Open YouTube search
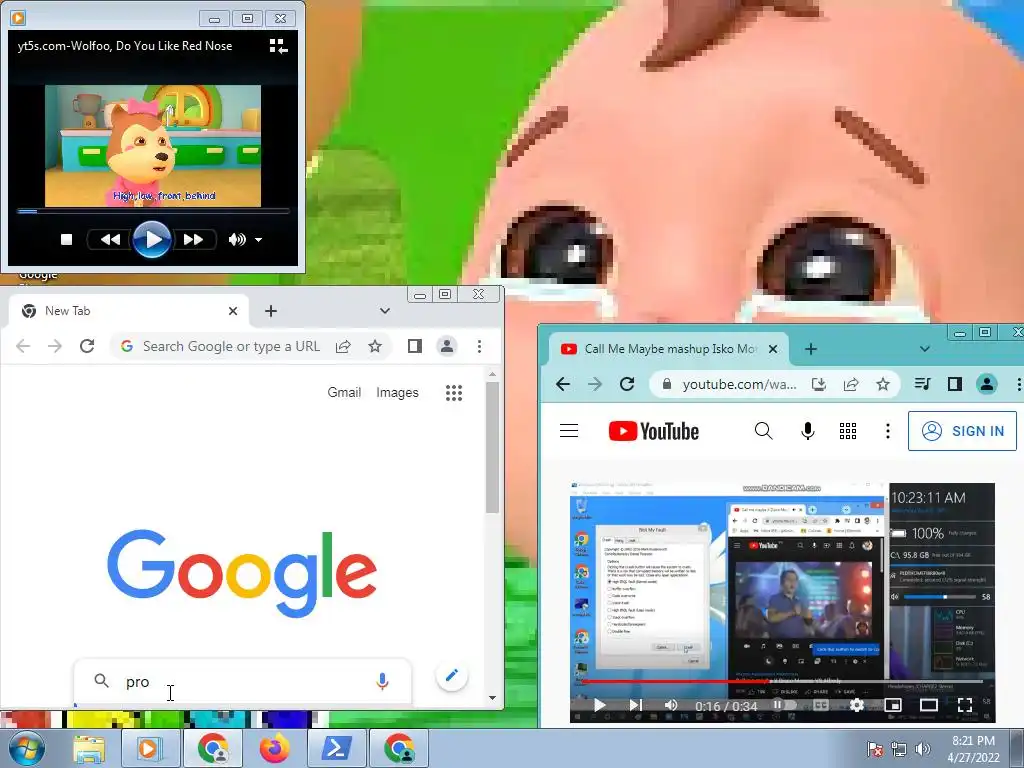Screen dimensions: 1024x768 (x=763, y=431)
